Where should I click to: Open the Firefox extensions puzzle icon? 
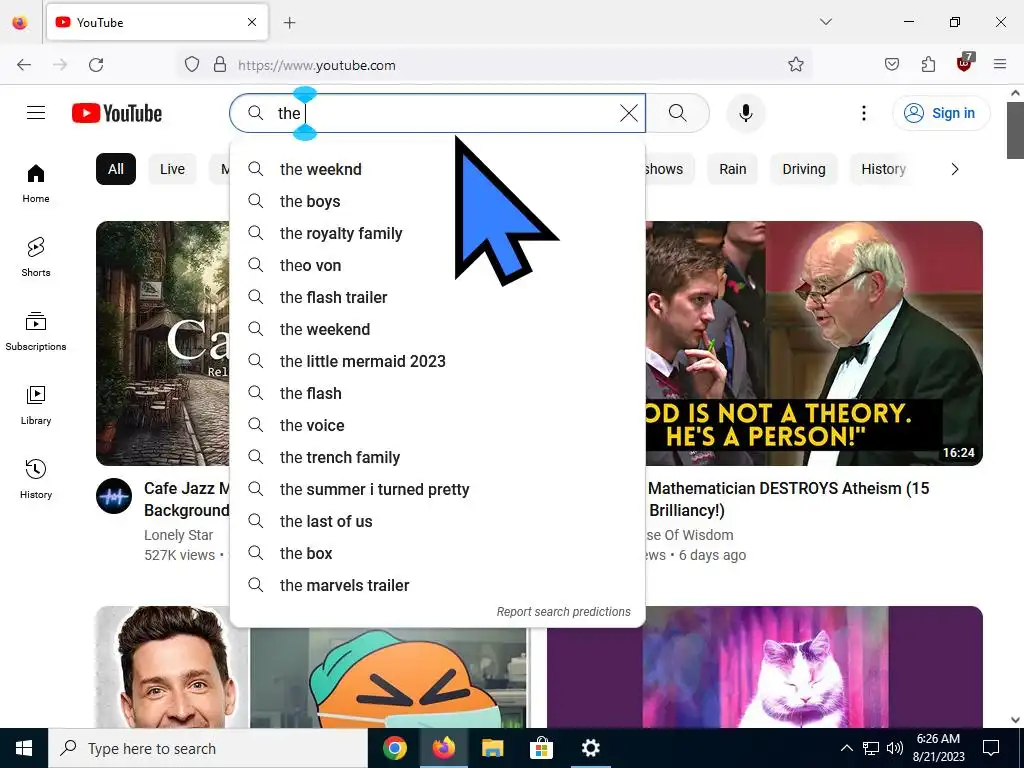(928, 65)
